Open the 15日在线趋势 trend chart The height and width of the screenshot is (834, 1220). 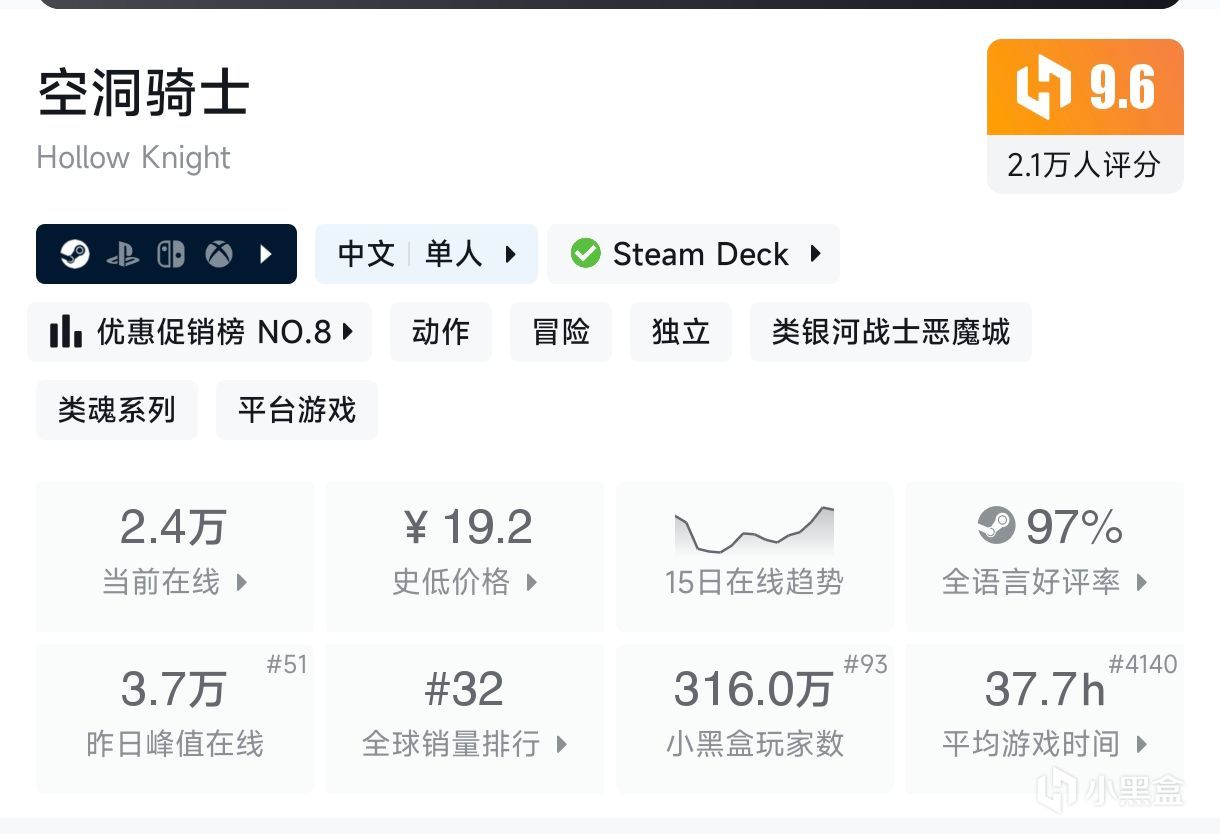[x=754, y=555]
